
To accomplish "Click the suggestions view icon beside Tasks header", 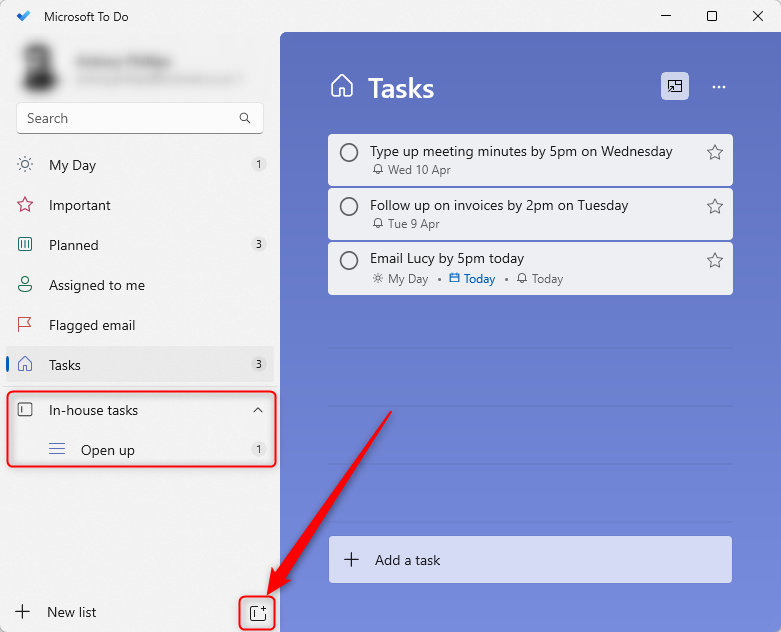I will click(674, 87).
